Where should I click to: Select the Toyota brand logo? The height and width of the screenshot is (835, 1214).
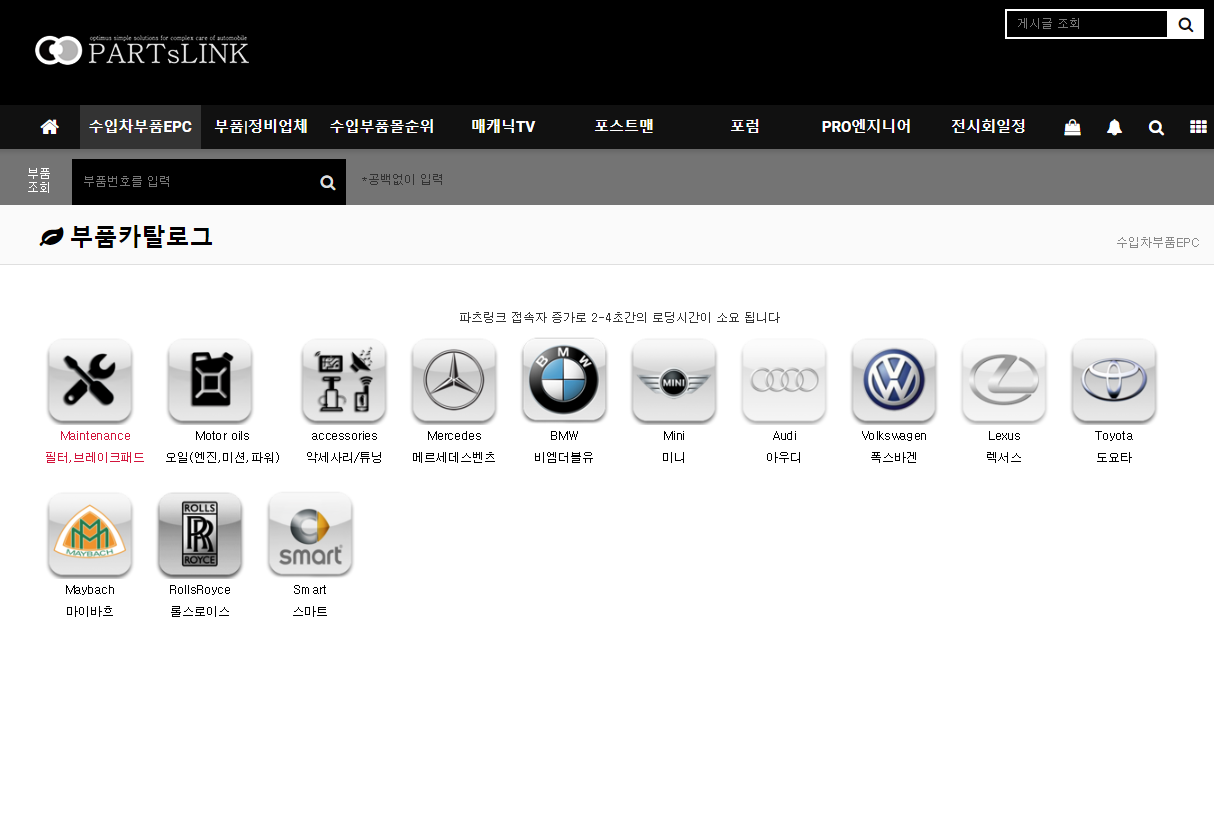tap(1114, 381)
